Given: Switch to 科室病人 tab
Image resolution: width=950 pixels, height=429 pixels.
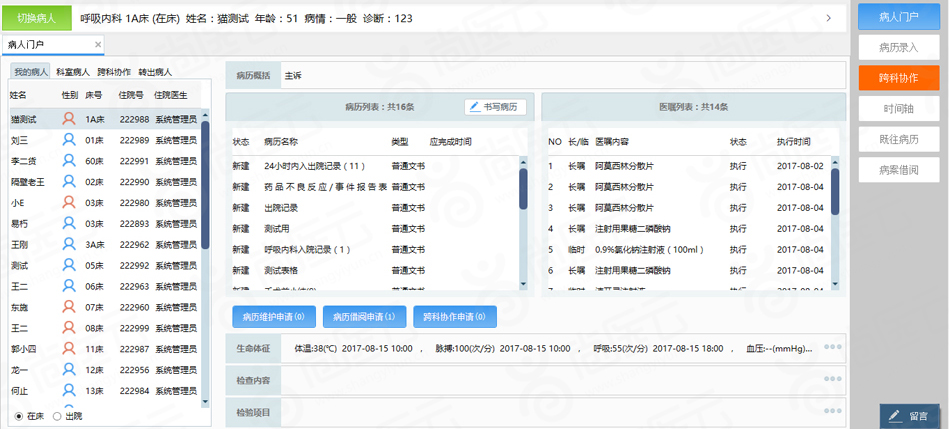Looking at the screenshot, I should pyautogui.click(x=73, y=72).
